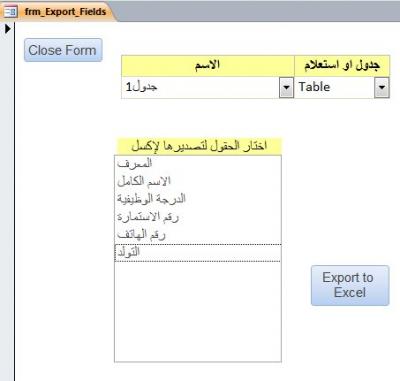400x381 pixels.
Task: Select الاسم الكامل in the fields list
Action: click(x=198, y=182)
